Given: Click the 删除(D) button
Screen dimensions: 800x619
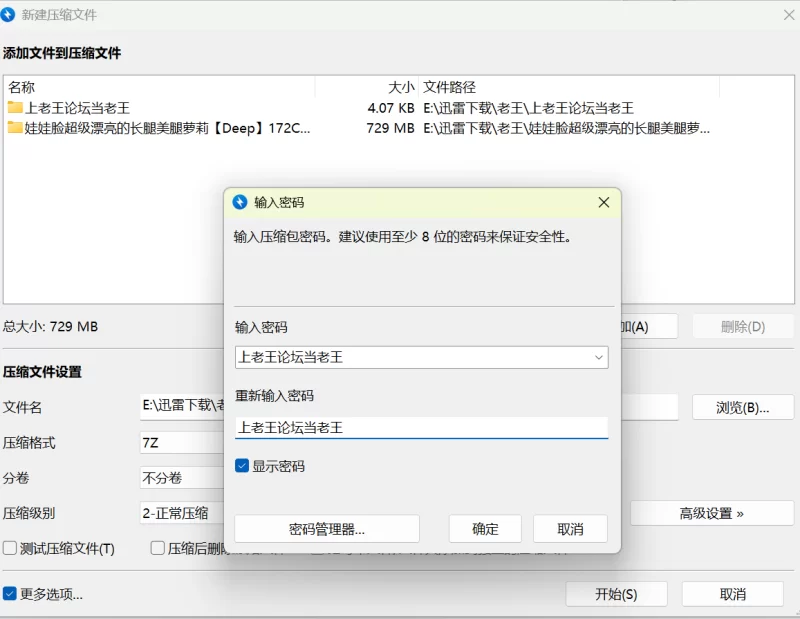Looking at the screenshot, I should coord(743,327).
